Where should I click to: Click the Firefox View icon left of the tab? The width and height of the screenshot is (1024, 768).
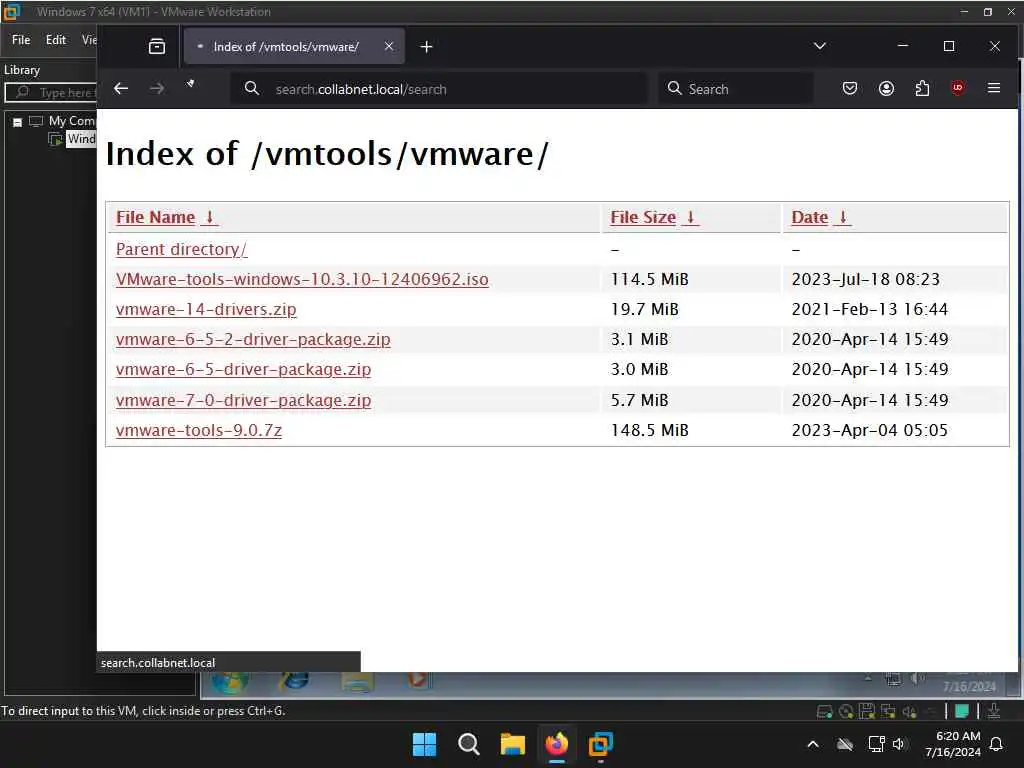tap(157, 46)
